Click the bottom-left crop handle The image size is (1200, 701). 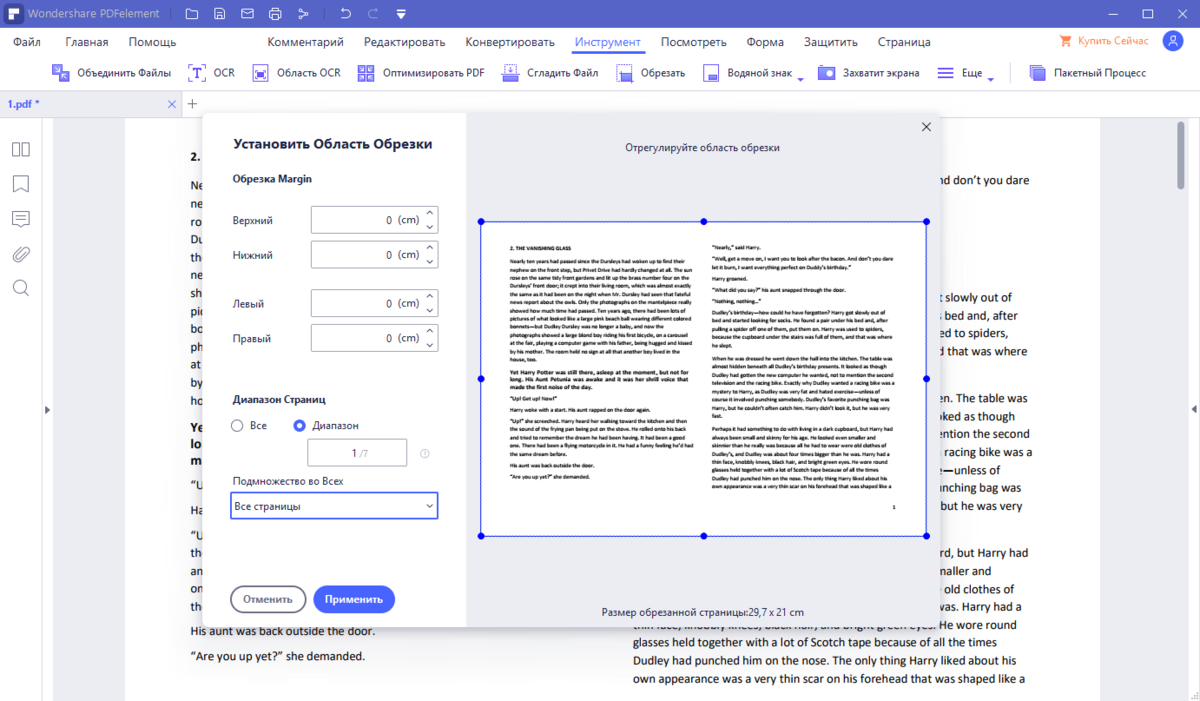(x=481, y=536)
